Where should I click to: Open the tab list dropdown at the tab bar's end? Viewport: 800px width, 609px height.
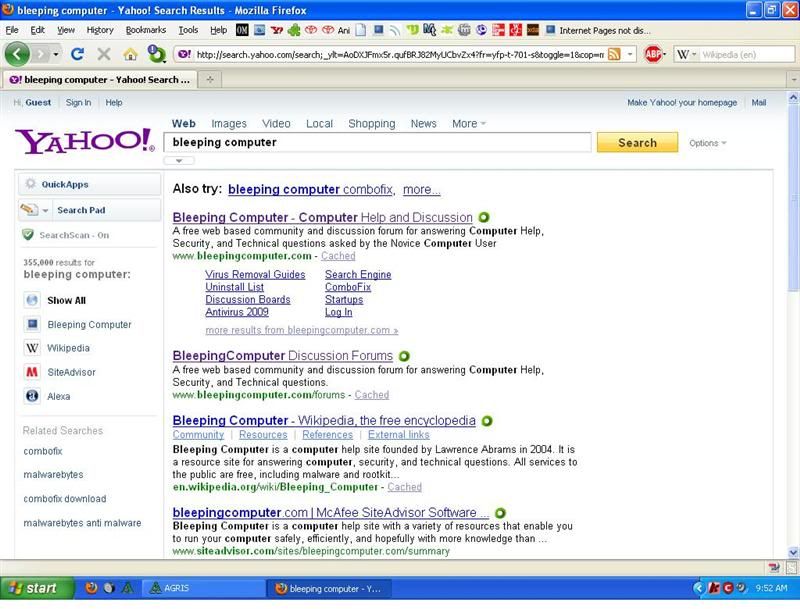pyautogui.click(x=793, y=80)
